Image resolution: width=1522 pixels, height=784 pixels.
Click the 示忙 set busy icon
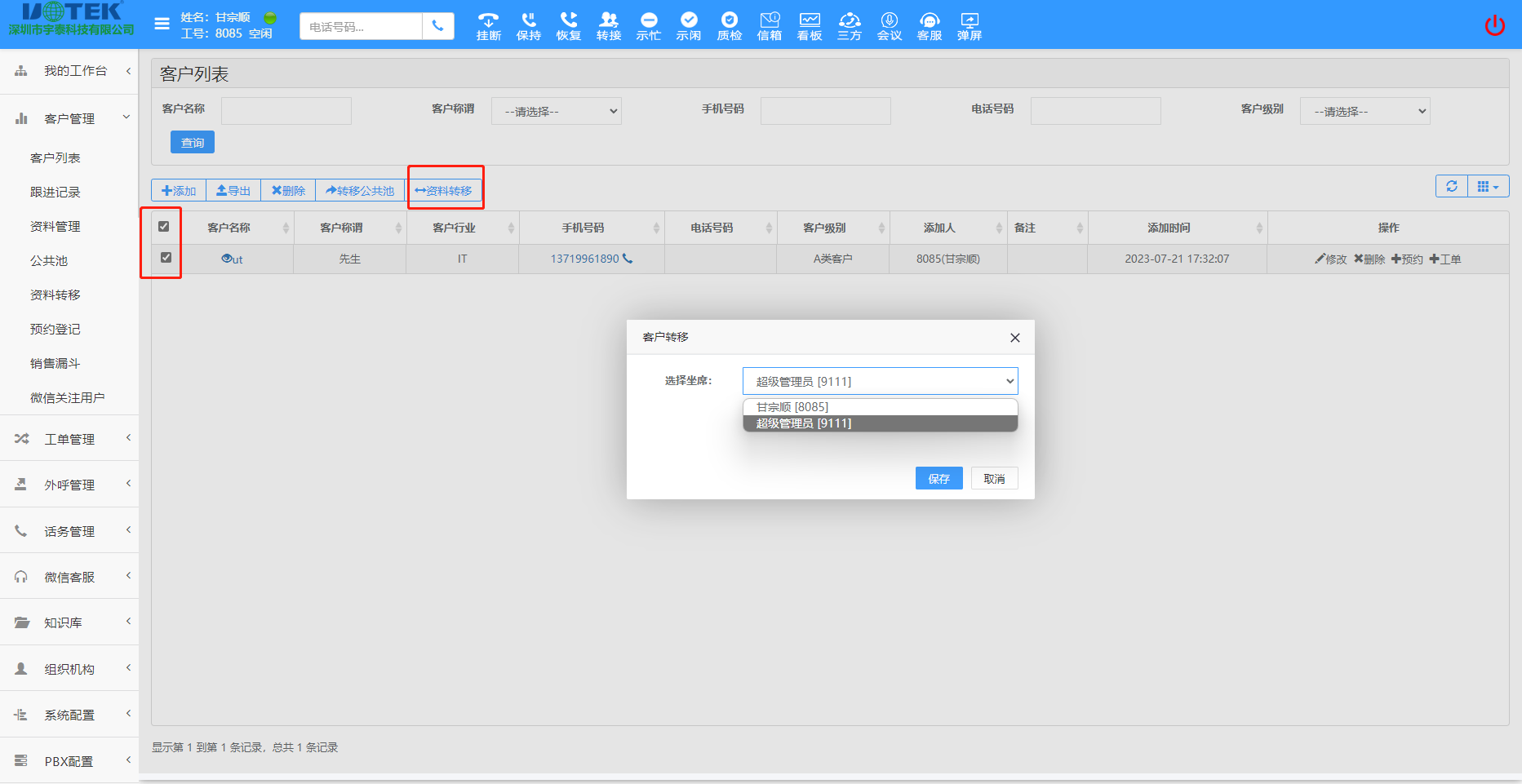click(x=648, y=24)
